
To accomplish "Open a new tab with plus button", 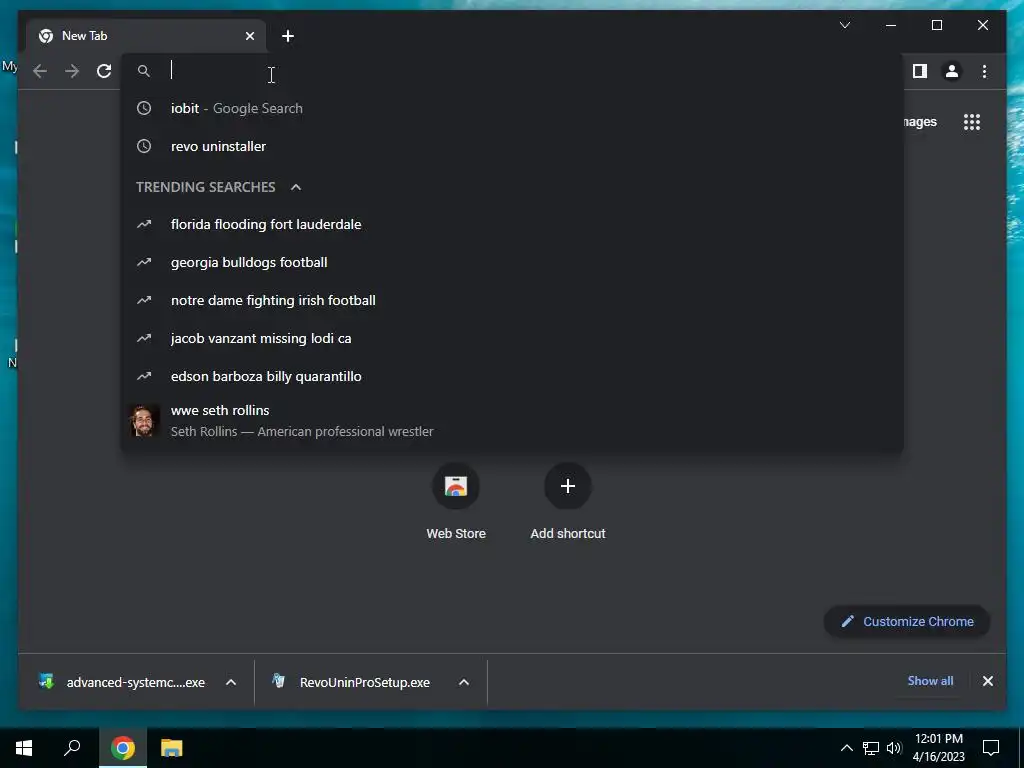I will (288, 36).
